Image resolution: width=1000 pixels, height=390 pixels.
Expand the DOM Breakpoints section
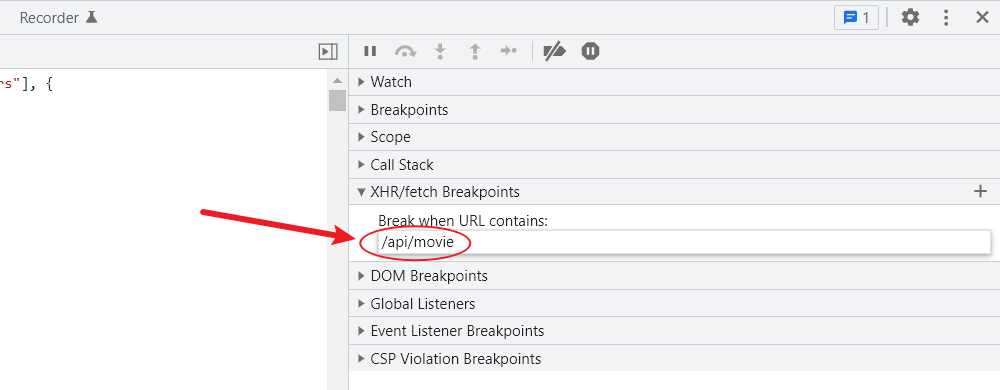point(674,276)
